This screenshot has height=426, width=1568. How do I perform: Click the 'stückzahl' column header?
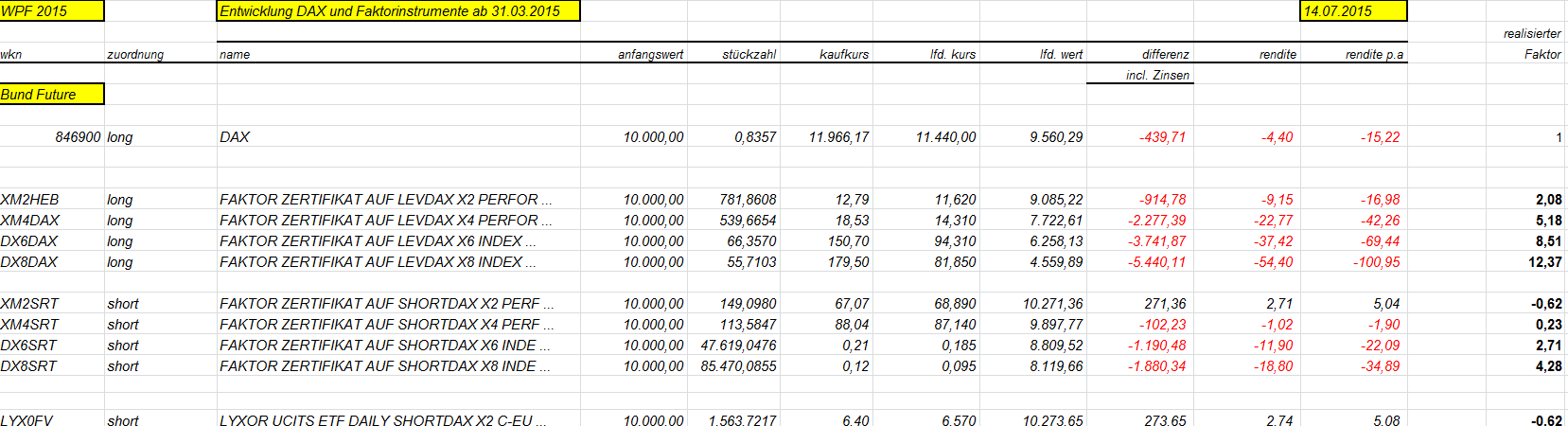tap(749, 55)
